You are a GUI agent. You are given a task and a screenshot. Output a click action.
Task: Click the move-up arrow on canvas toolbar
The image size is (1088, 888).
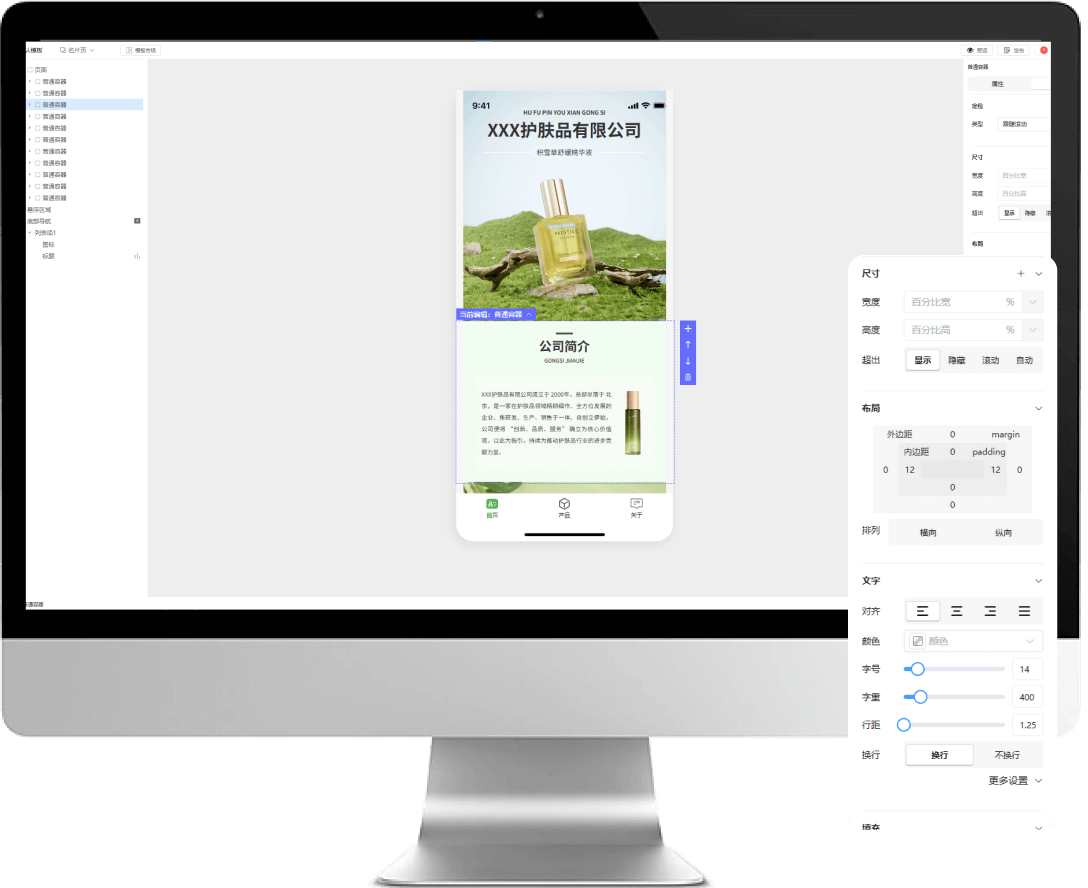(x=687, y=345)
